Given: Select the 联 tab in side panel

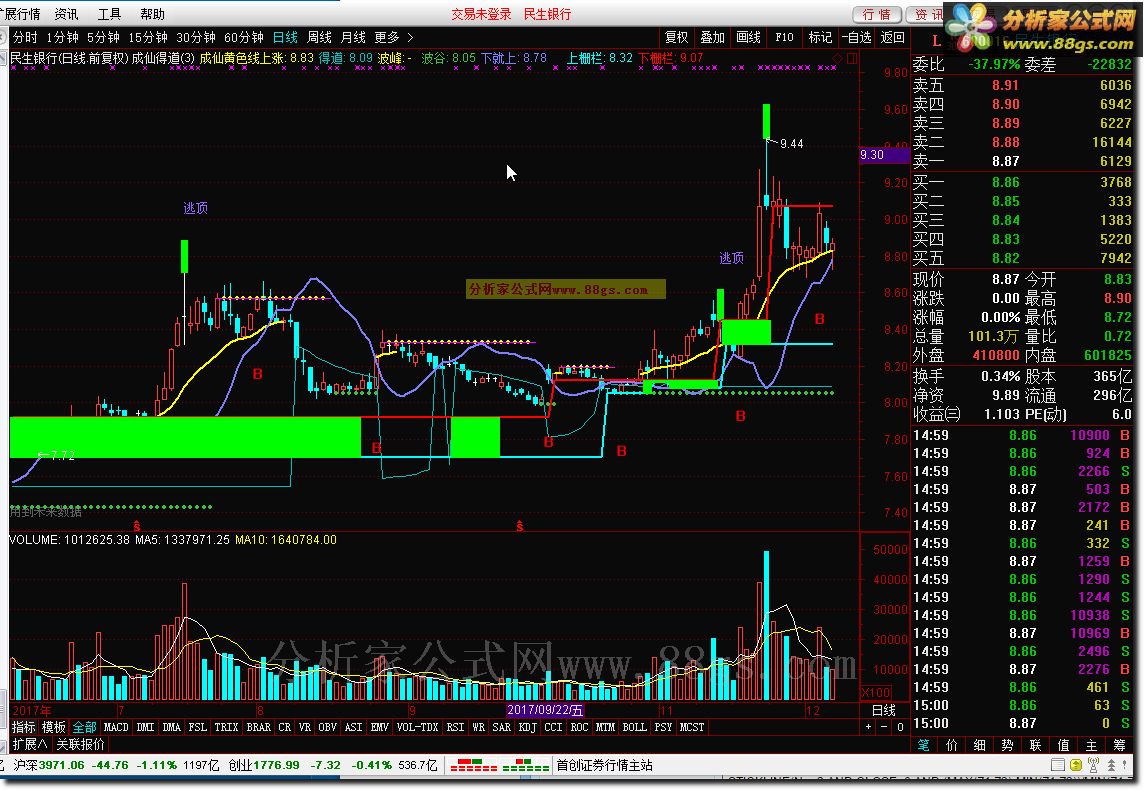Looking at the screenshot, I should (1035, 745).
